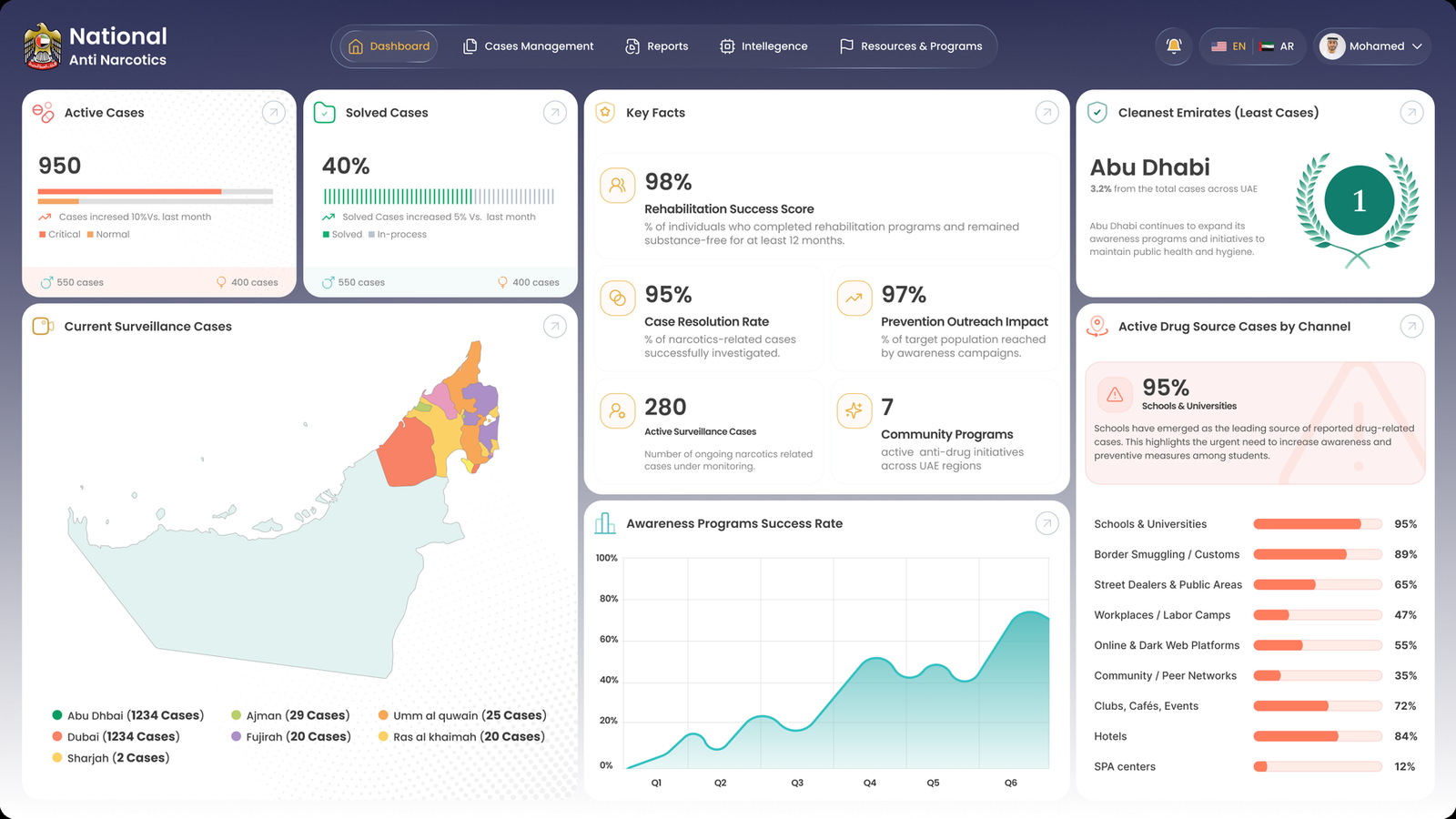Click the Critical legend in Active Cases
Screen dimensions: 1456x819
(x=60, y=235)
